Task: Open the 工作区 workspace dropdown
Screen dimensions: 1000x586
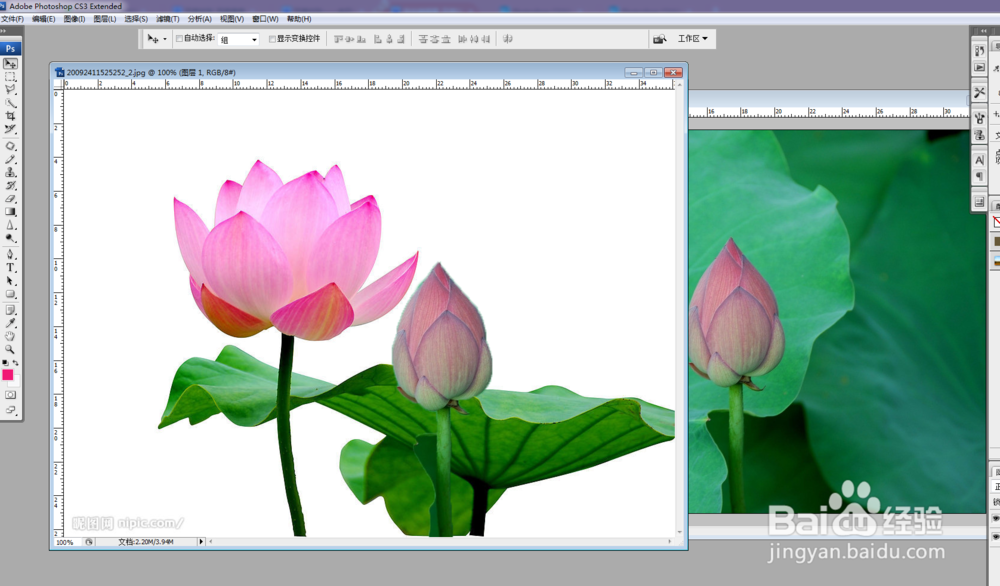Action: [x=693, y=39]
